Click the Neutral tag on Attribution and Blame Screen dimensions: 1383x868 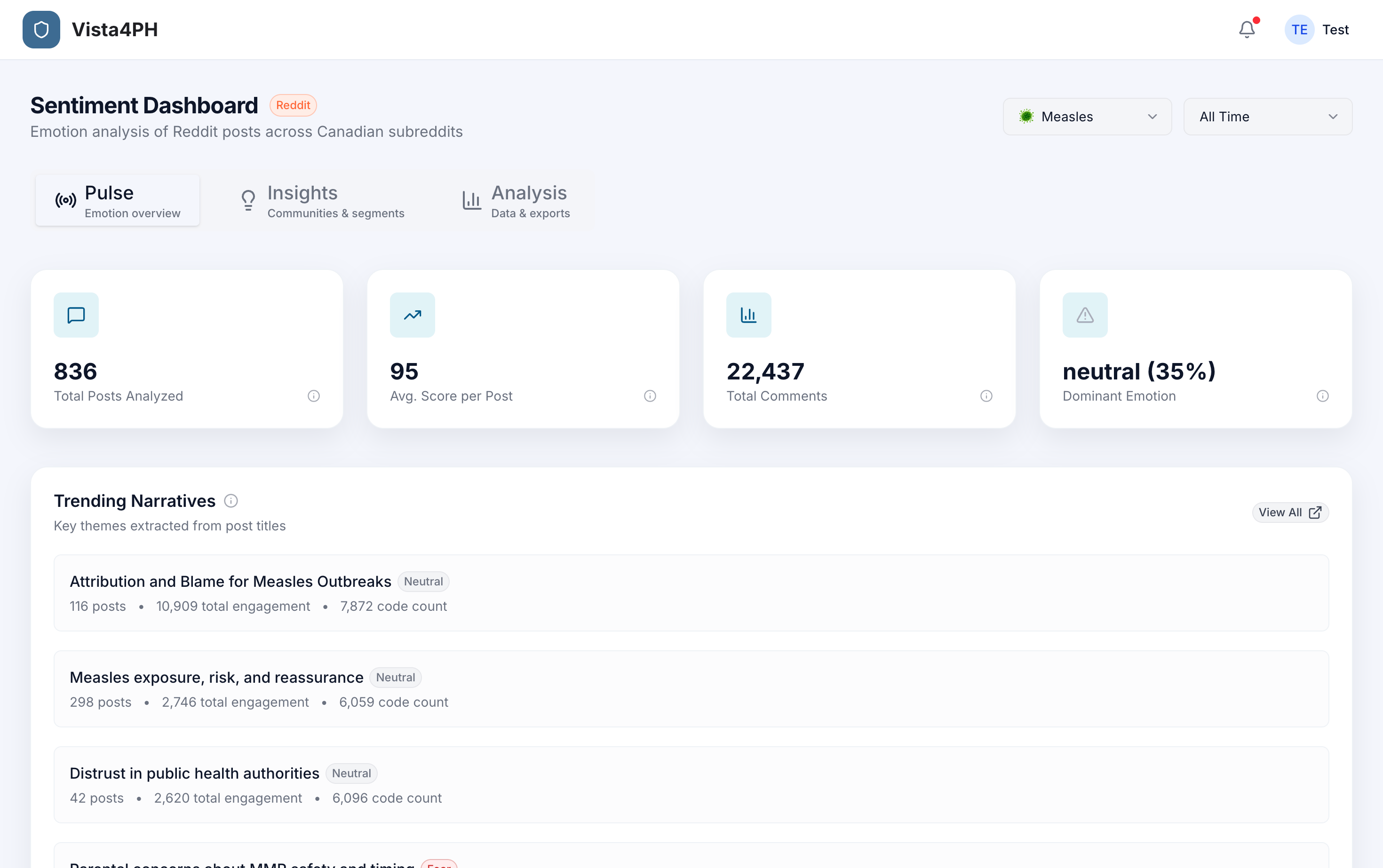click(423, 582)
